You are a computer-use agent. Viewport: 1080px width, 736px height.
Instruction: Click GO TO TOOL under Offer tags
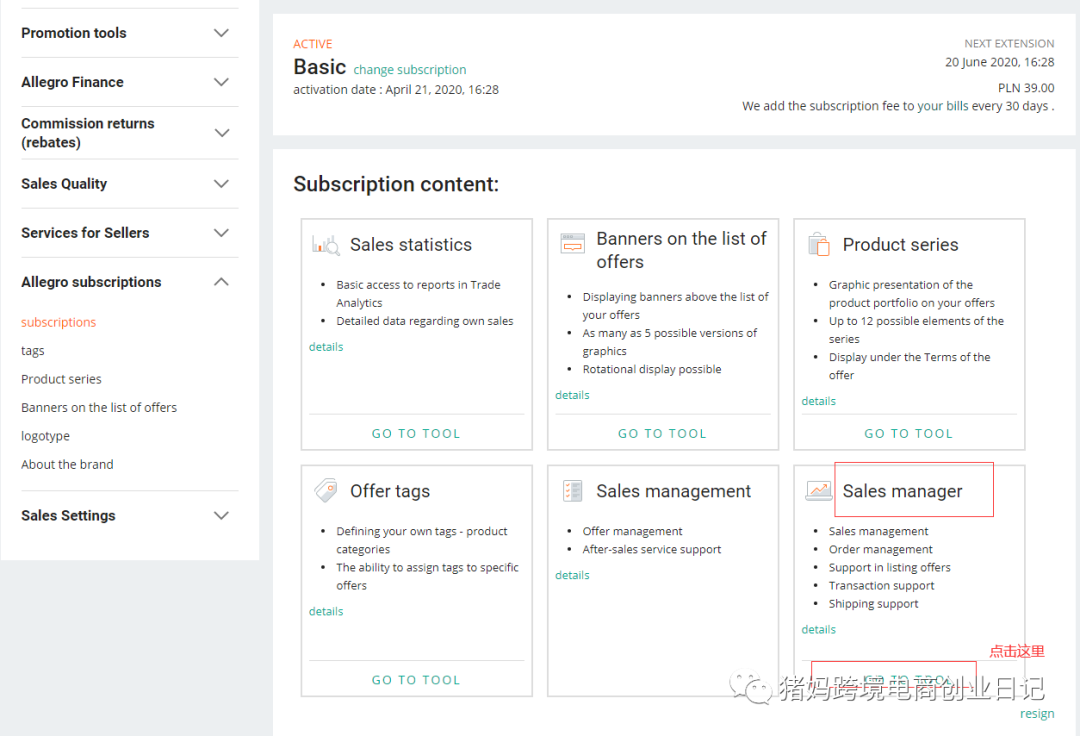pyautogui.click(x=416, y=680)
